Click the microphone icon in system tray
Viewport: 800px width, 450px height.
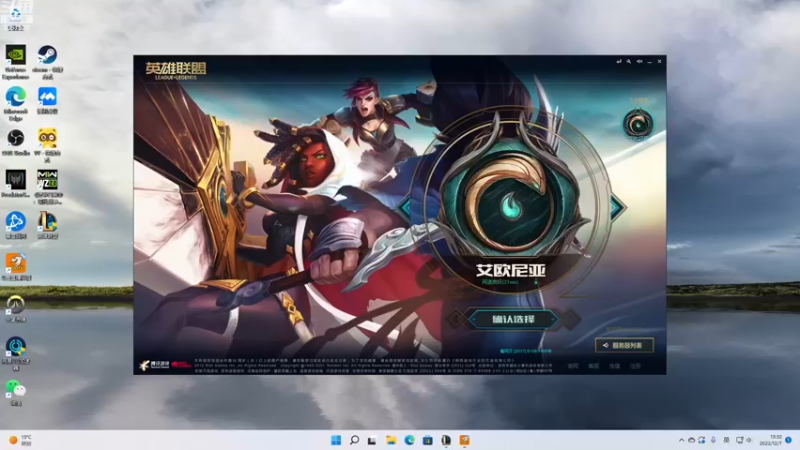[713, 440]
